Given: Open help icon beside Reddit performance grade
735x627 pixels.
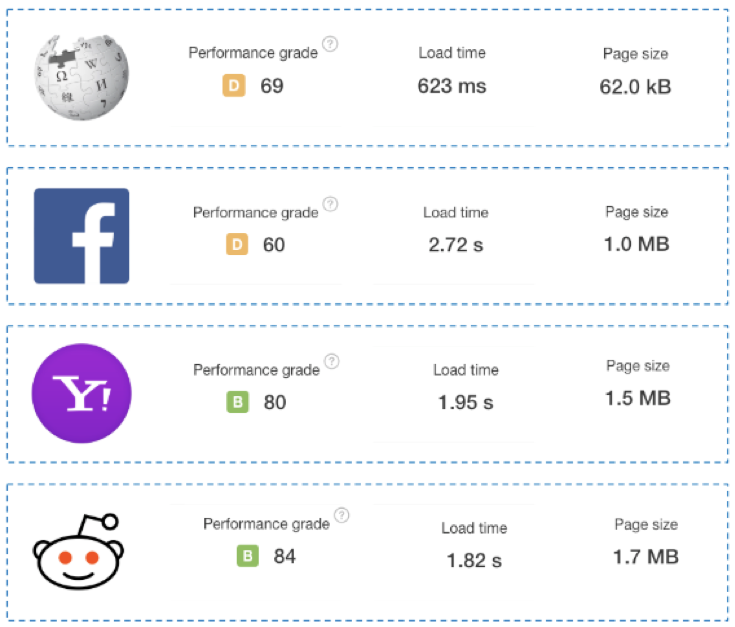Looking at the screenshot, I should click(341, 516).
